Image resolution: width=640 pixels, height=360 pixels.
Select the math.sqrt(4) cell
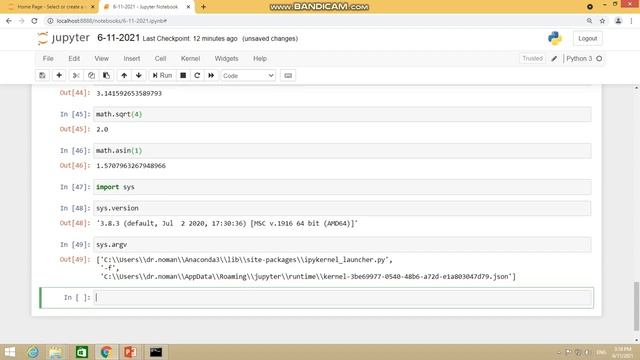pos(342,114)
